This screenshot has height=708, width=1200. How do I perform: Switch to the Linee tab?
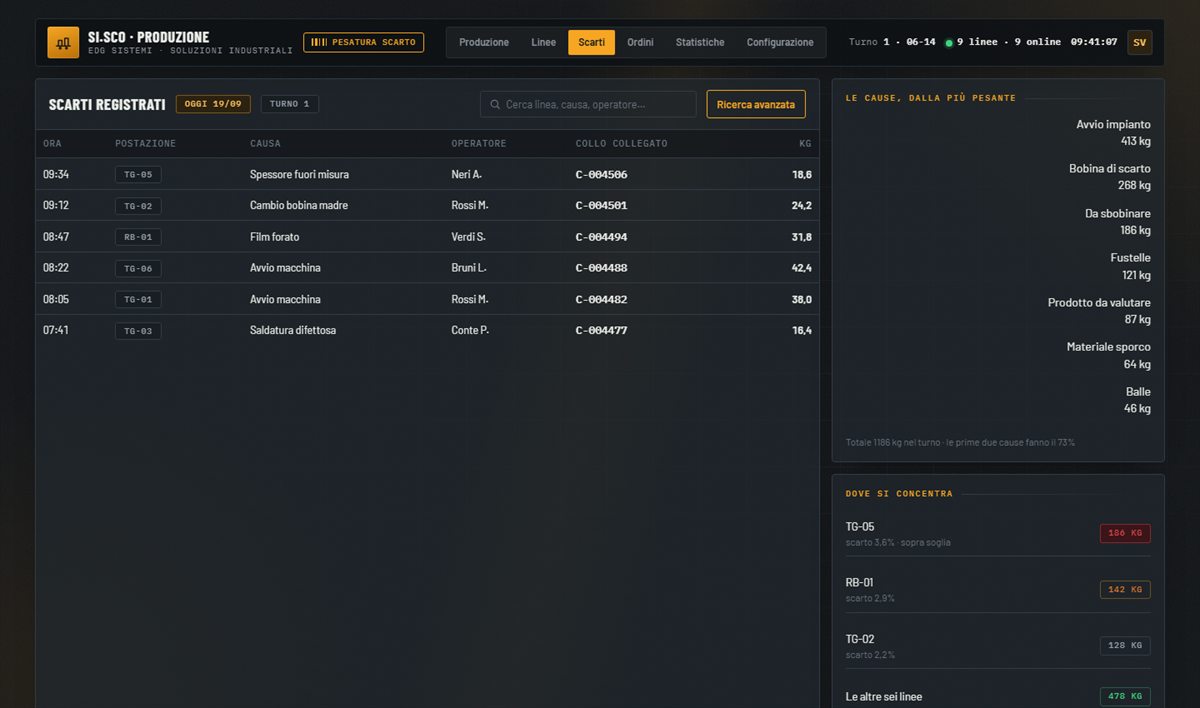(x=543, y=42)
